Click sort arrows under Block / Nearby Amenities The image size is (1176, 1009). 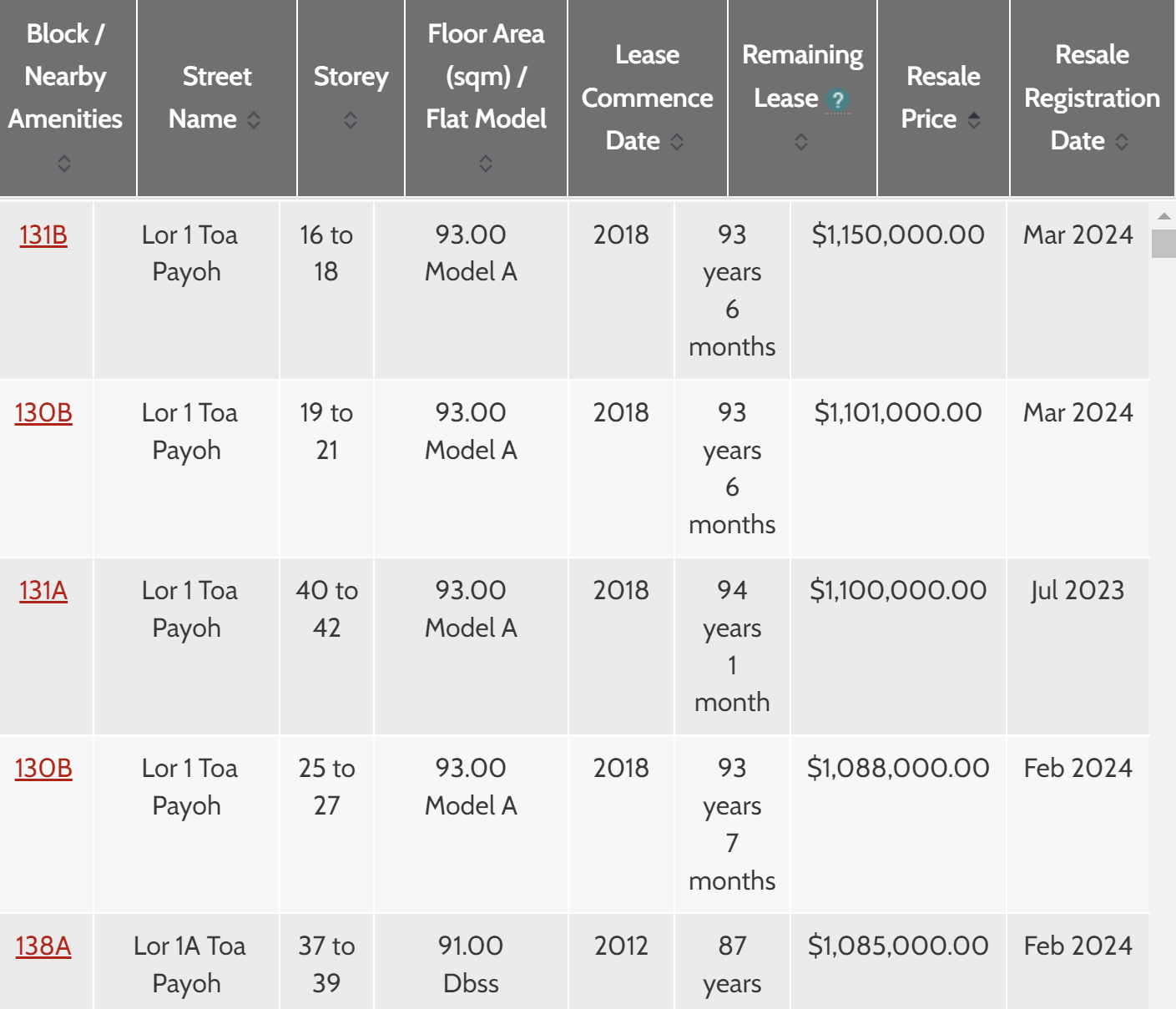64,164
